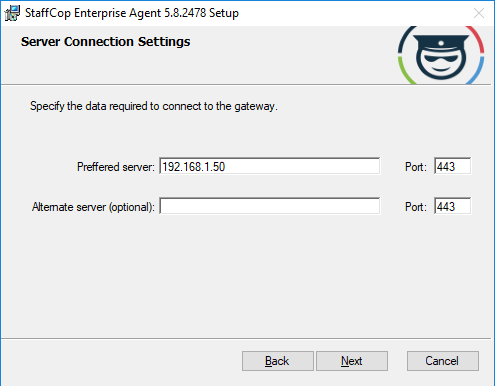
Task: Focus the Preffered server address field
Action: [x=269, y=166]
